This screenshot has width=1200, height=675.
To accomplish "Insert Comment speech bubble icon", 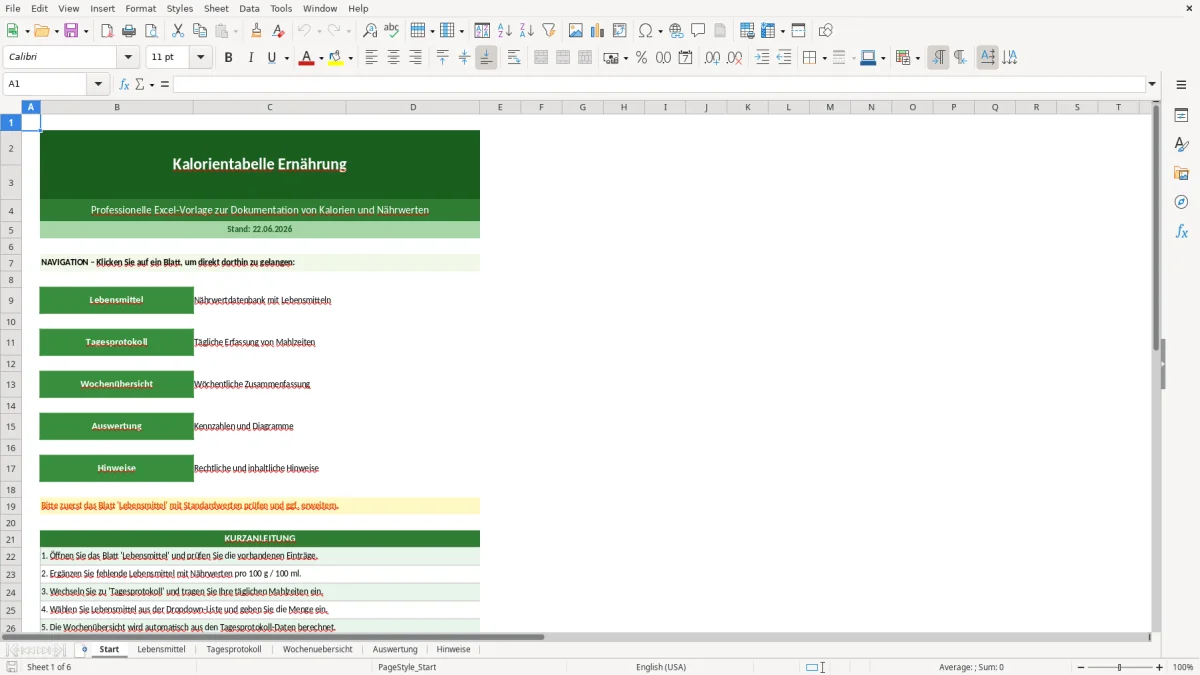I will click(x=698, y=31).
